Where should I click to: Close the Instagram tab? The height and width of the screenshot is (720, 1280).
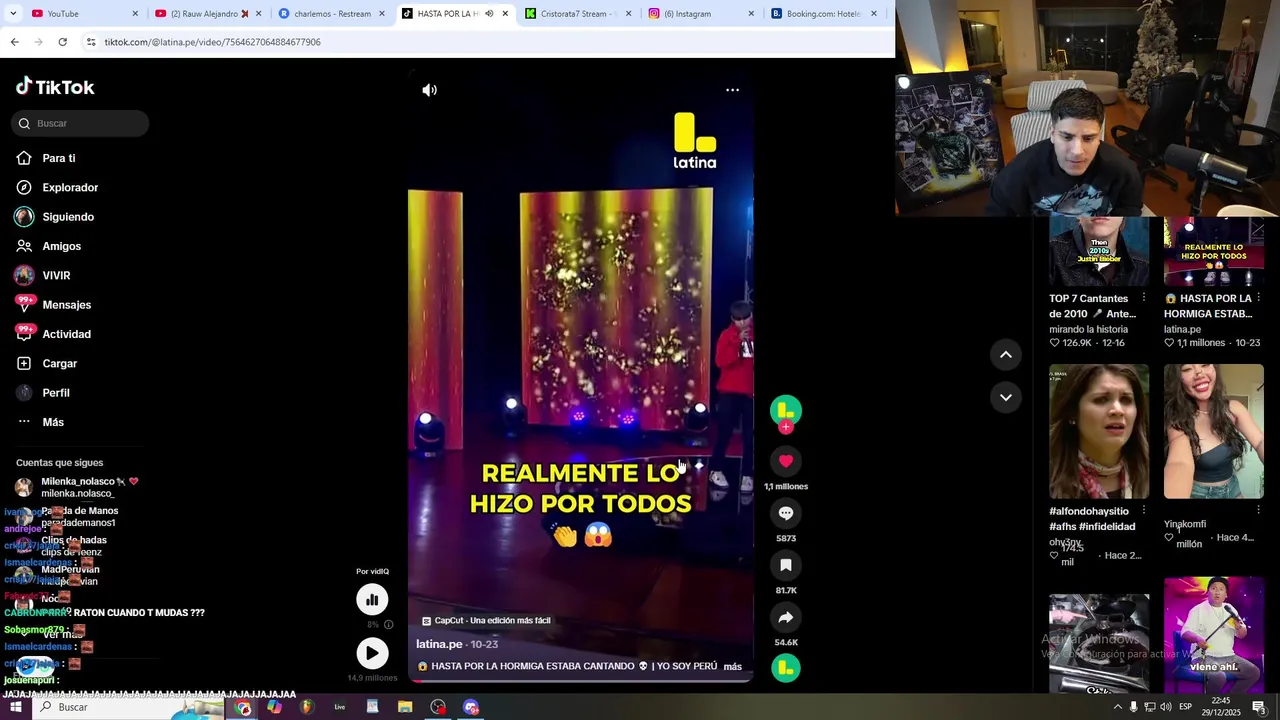(x=751, y=14)
